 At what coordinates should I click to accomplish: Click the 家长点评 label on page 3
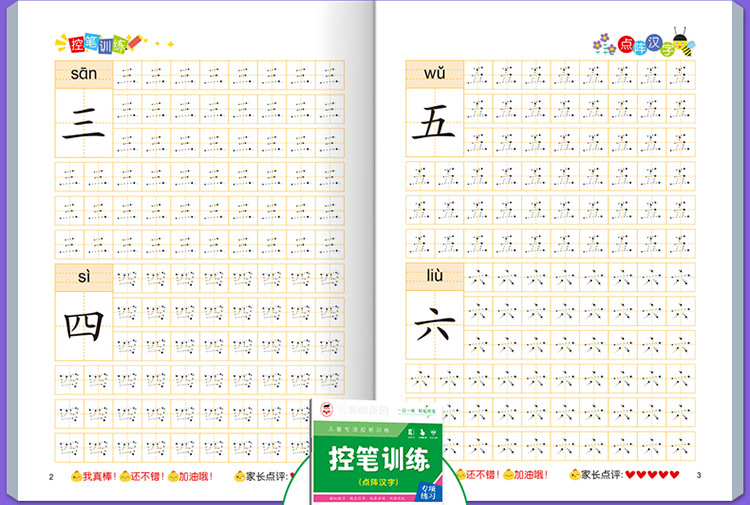click(602, 475)
